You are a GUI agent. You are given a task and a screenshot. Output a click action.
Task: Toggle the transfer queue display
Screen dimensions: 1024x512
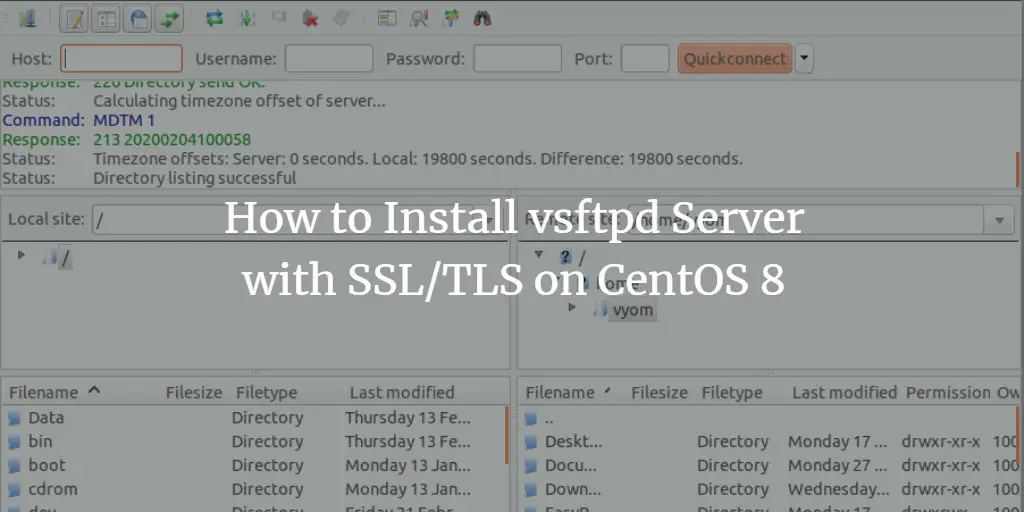point(169,19)
